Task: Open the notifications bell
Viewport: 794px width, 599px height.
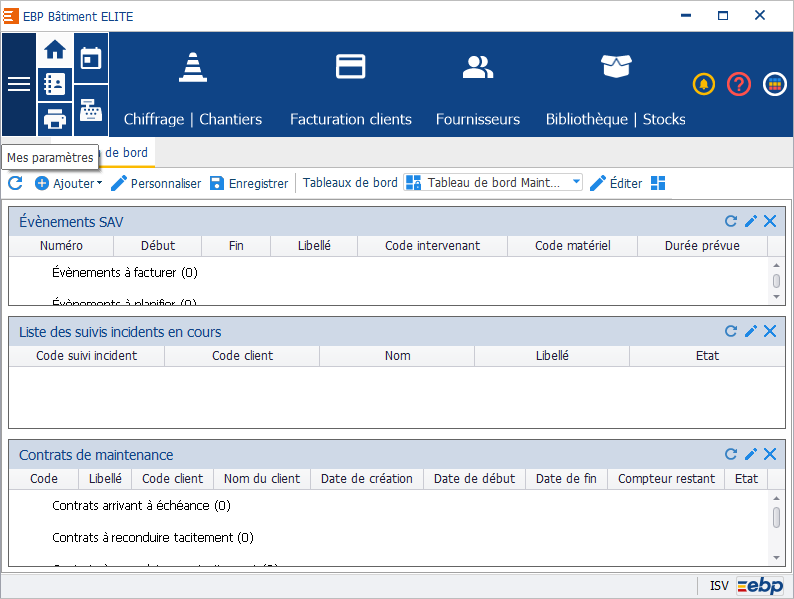Action: pos(704,84)
